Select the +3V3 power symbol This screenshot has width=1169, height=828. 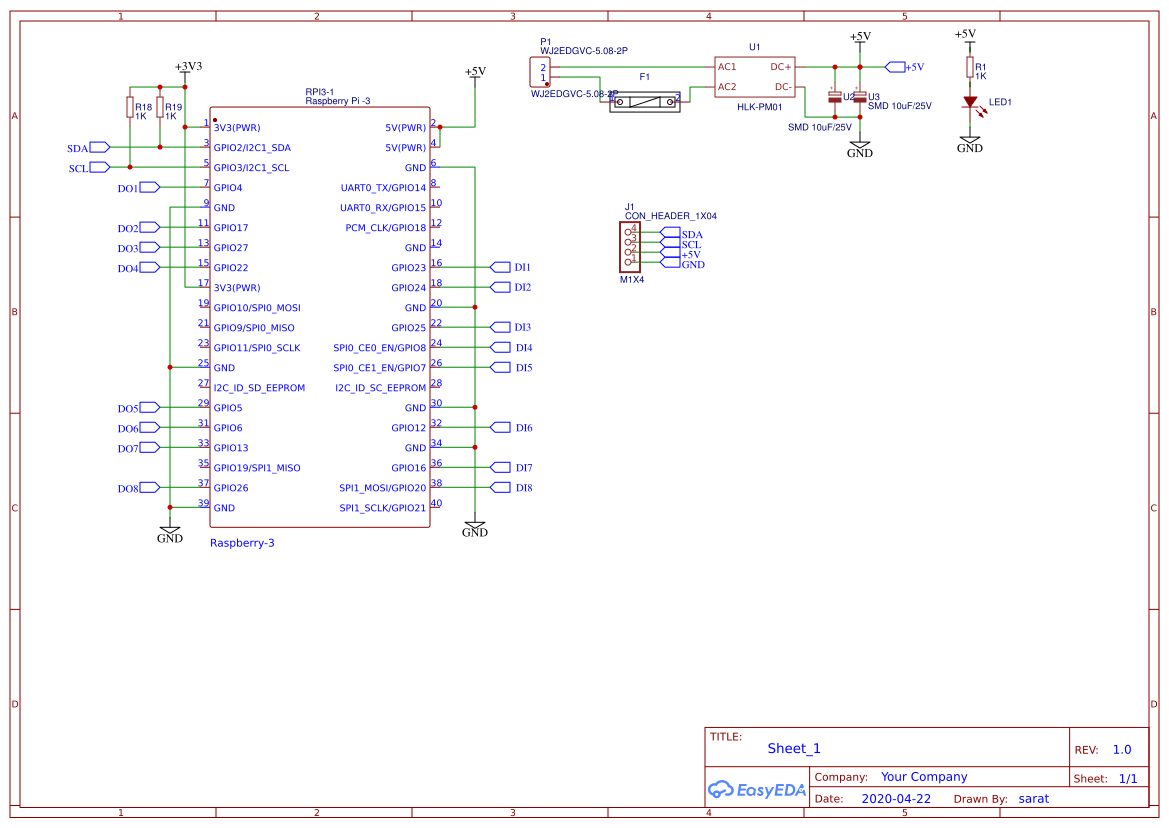pos(187,67)
